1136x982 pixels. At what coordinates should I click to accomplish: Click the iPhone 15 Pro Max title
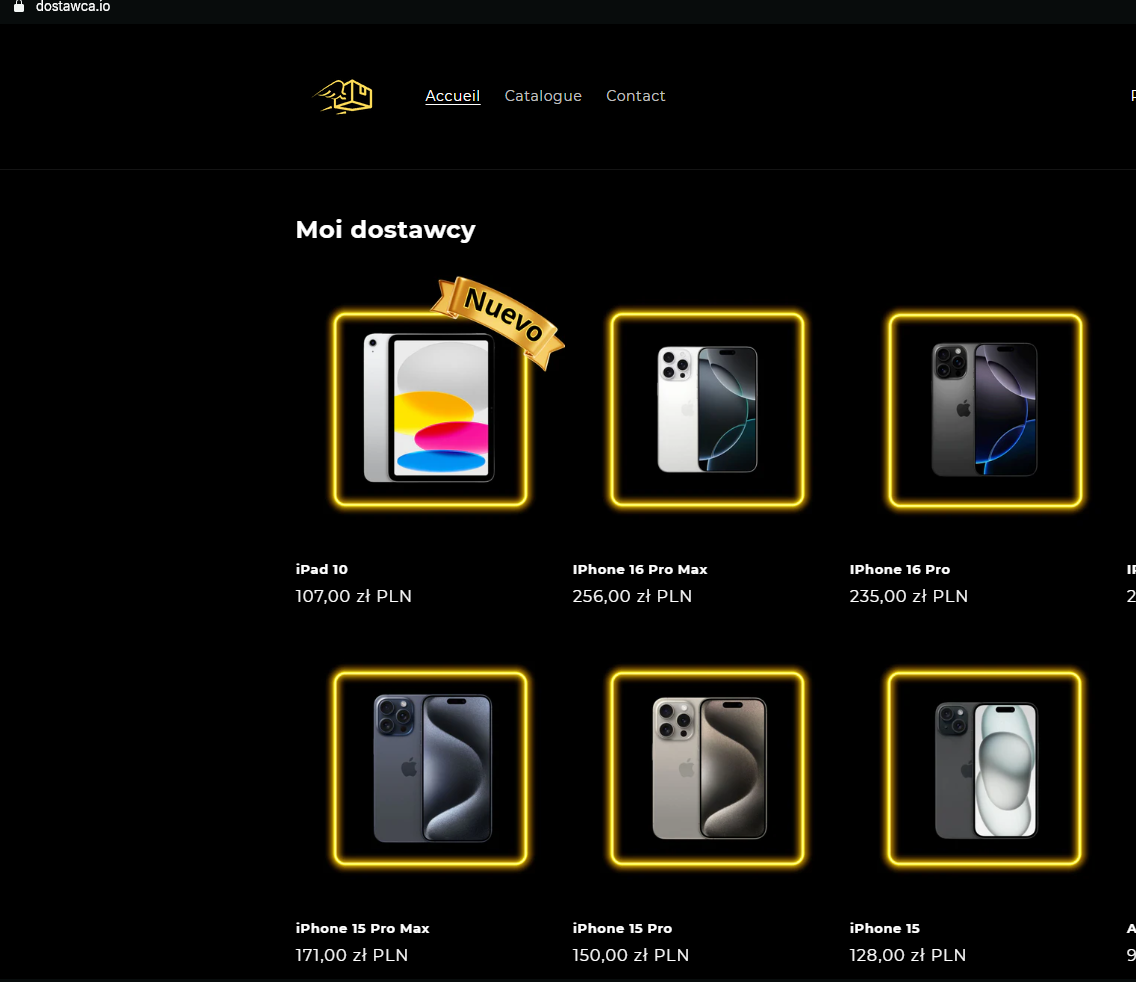(x=362, y=928)
